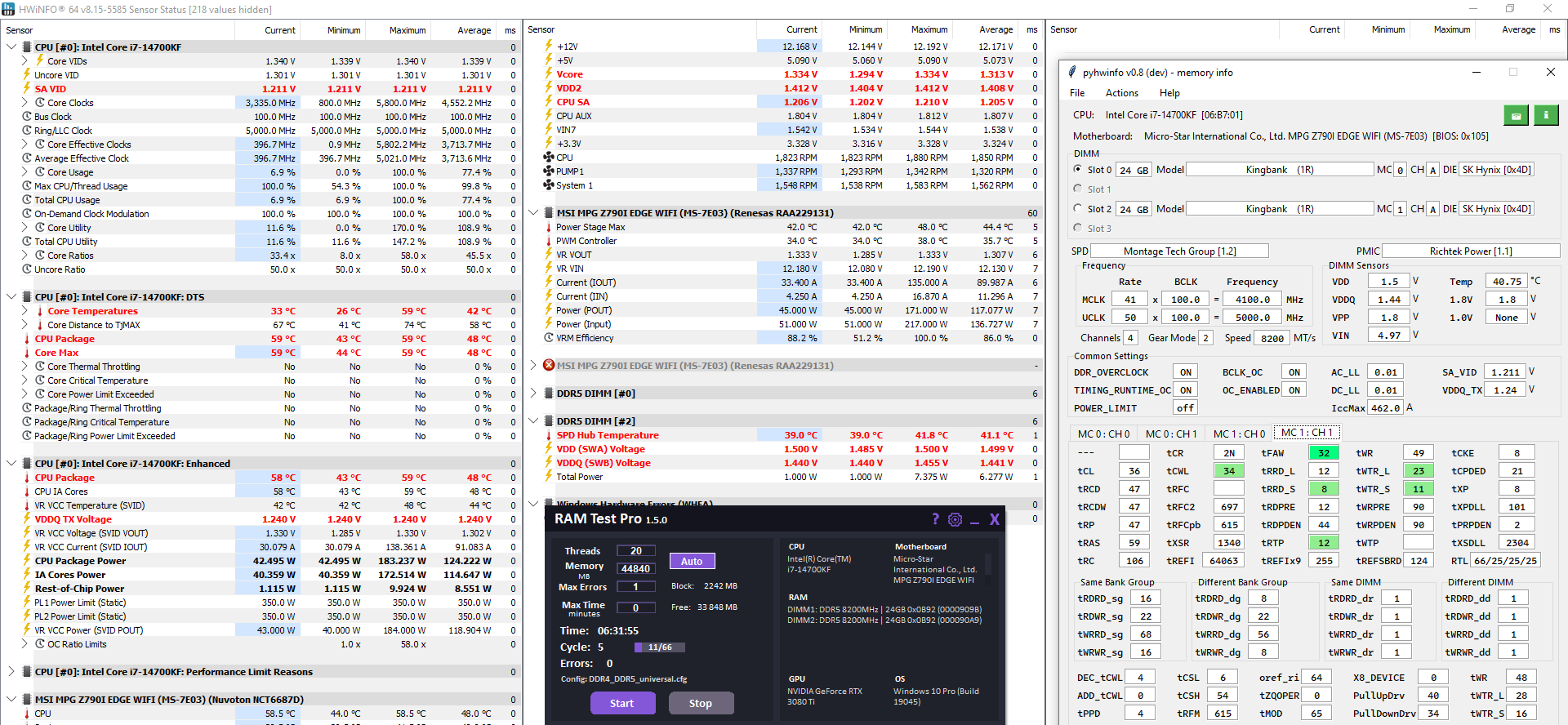Image resolution: width=1568 pixels, height=725 pixels.
Task: Click the Auto button in RAM Test Pro
Action: click(x=692, y=561)
